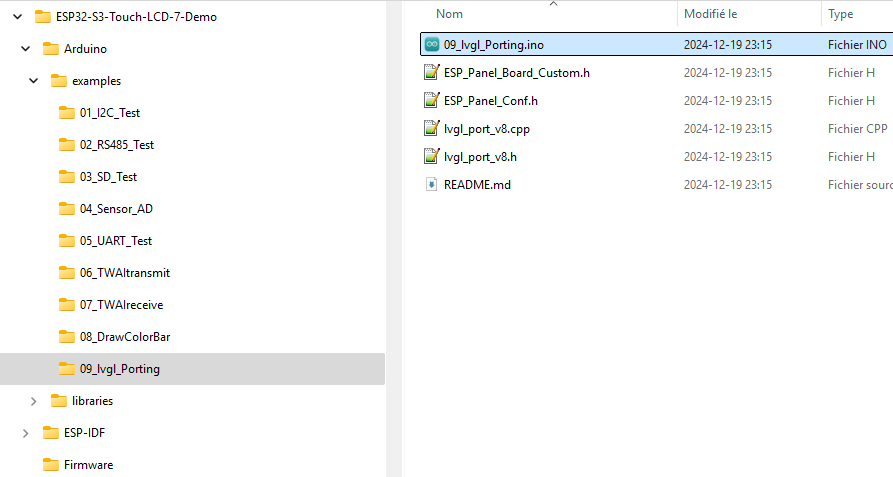Click the Arduino folder icon
This screenshot has width=893, height=477.
point(51,48)
